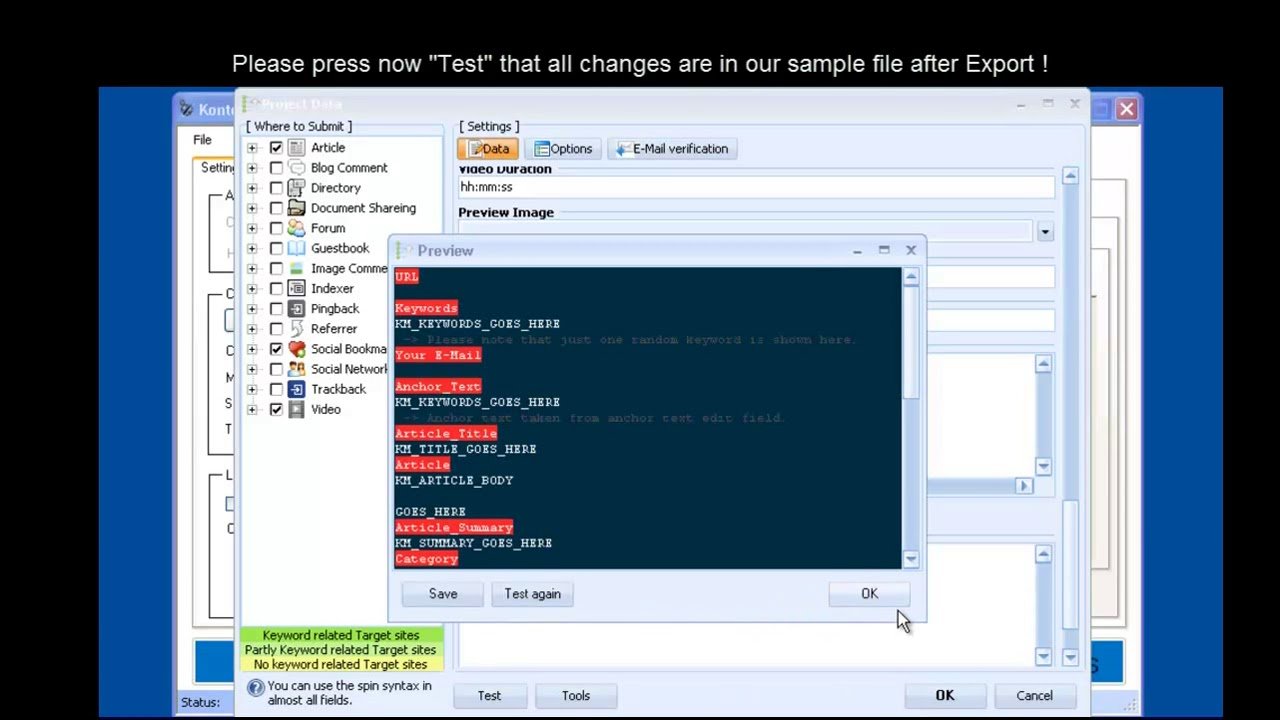Open the E-Mail verification tab
Viewport: 1280px width, 720px height.
coord(673,149)
